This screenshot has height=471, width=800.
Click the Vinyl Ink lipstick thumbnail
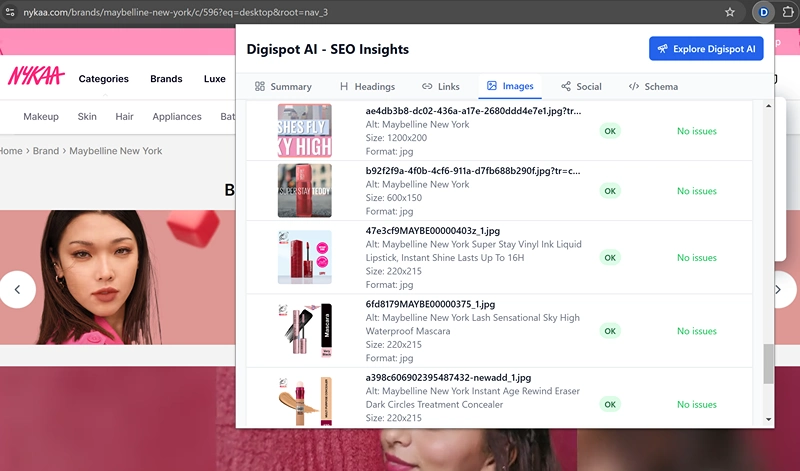305,257
